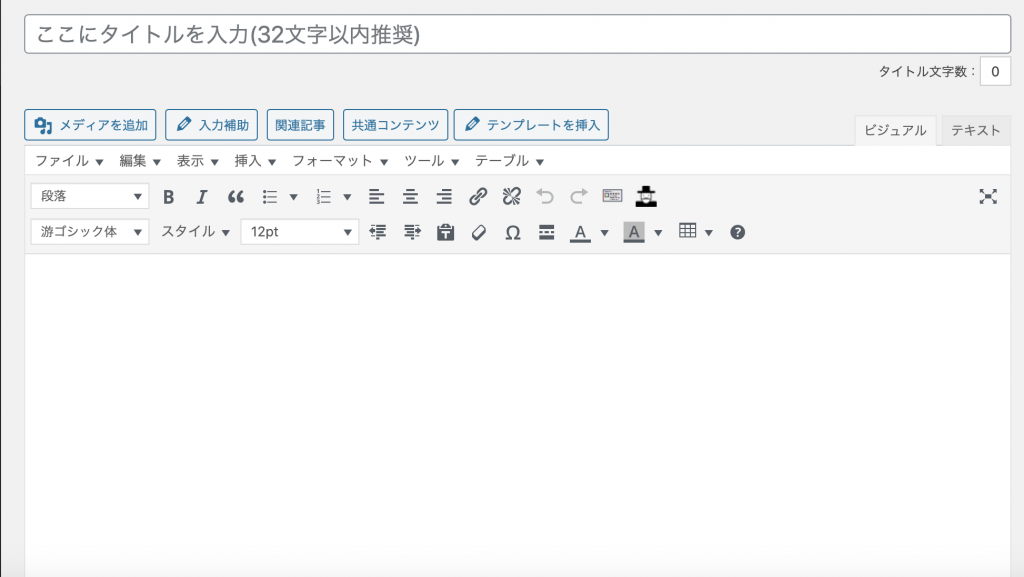Viewport: 1024px width, 577px height.
Task: Apply background color with highlighted A icon
Action: tap(633, 232)
